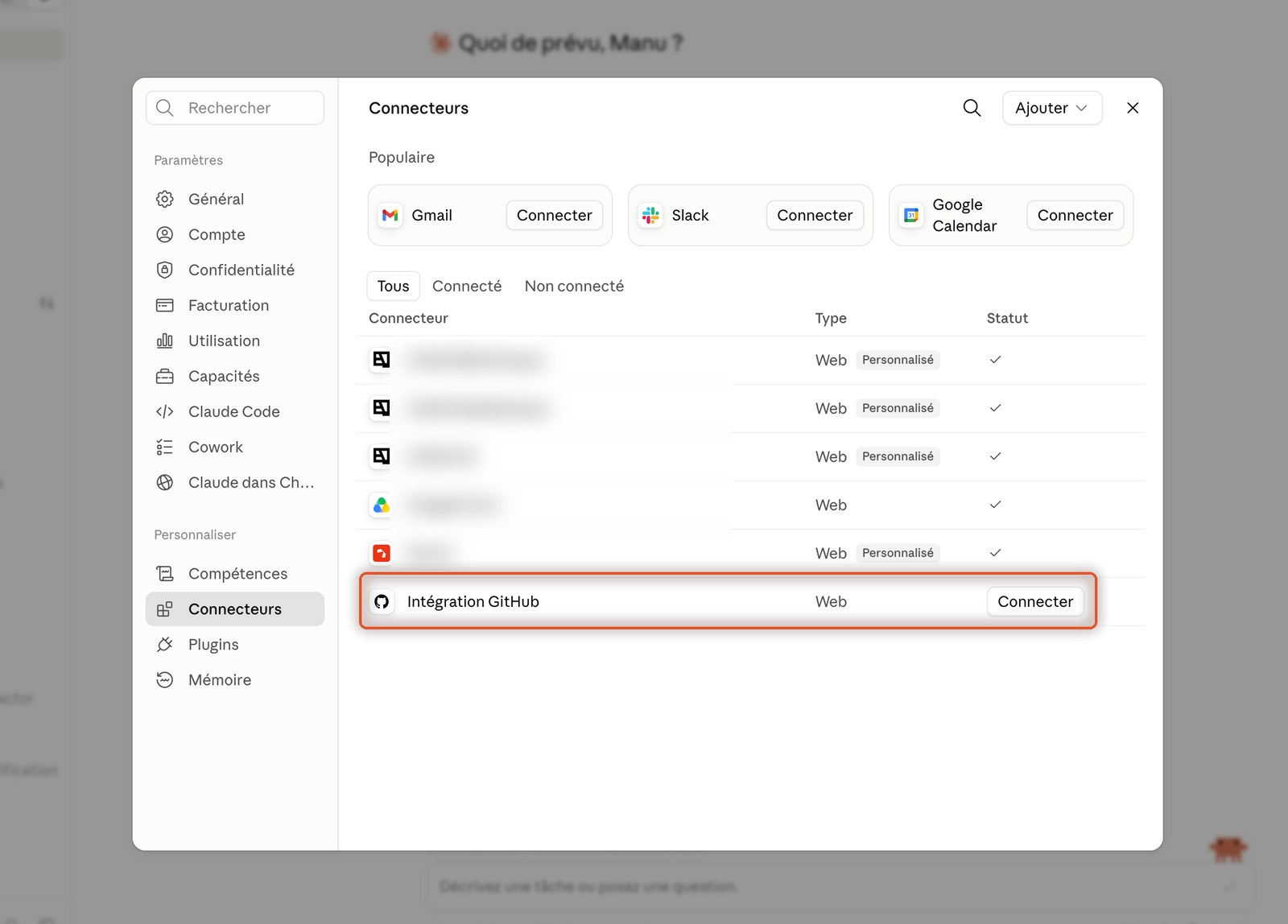Click the red square connector icon
The image size is (1288, 924).
coord(382,553)
